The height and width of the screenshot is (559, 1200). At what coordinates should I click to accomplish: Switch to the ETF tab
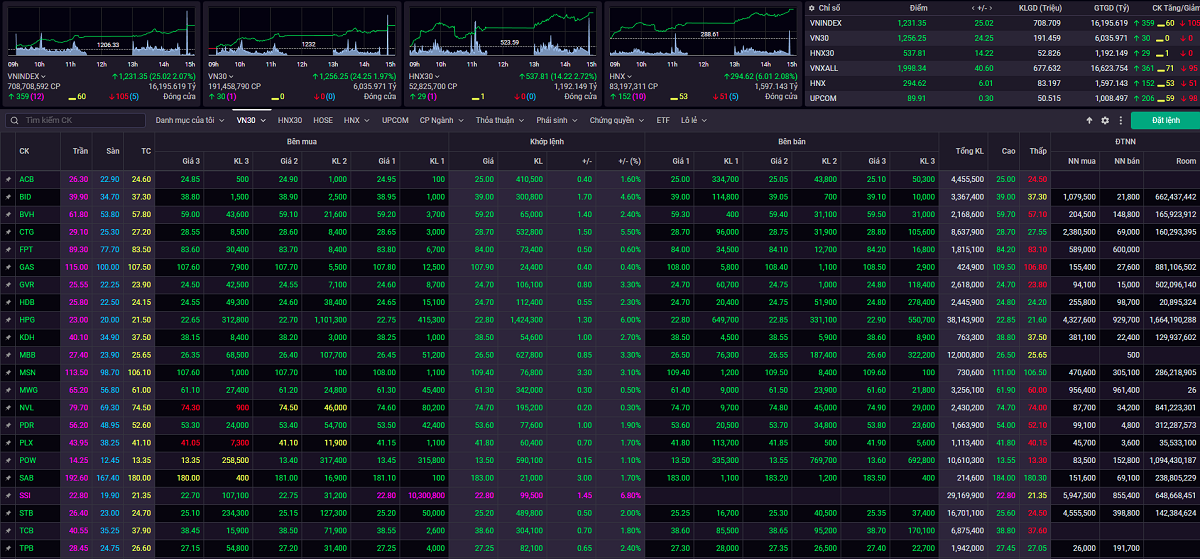[663, 120]
